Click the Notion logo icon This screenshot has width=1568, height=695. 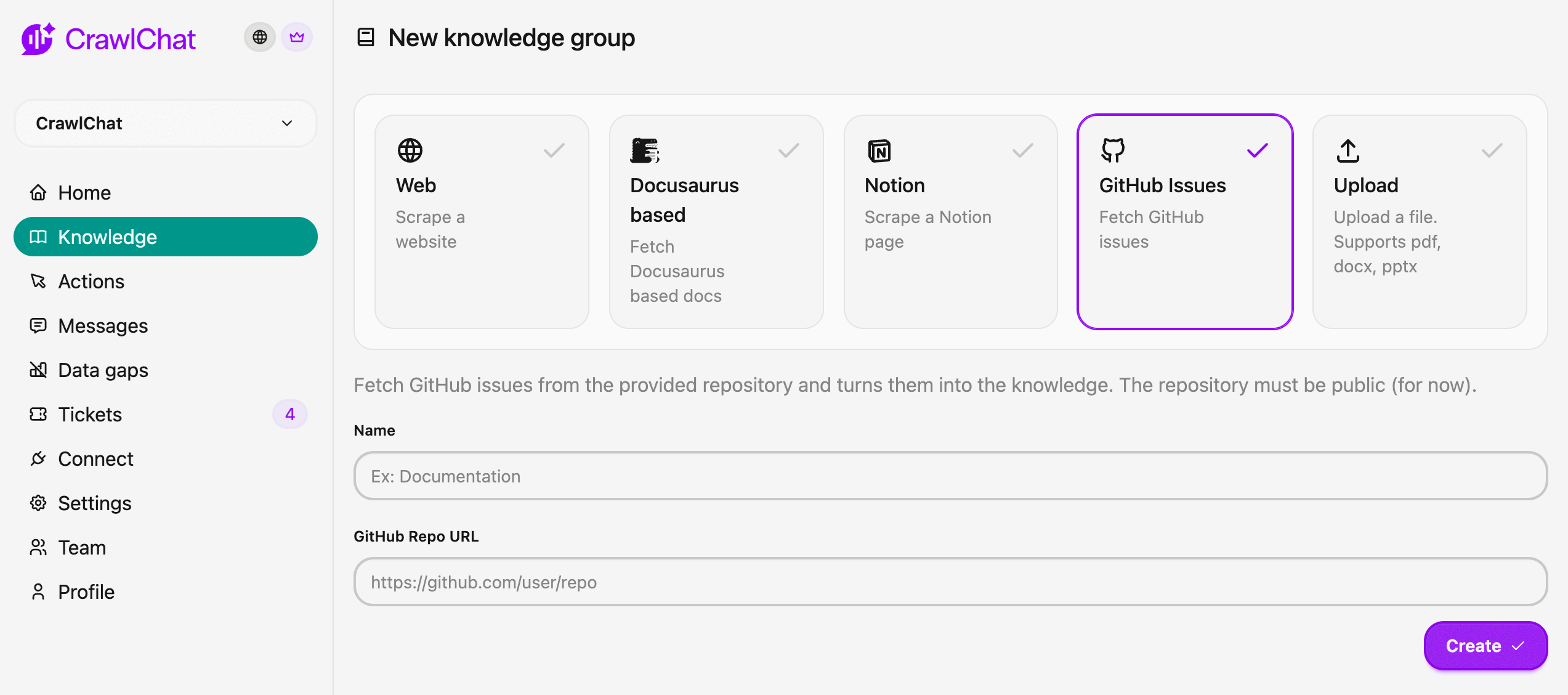tap(879, 150)
